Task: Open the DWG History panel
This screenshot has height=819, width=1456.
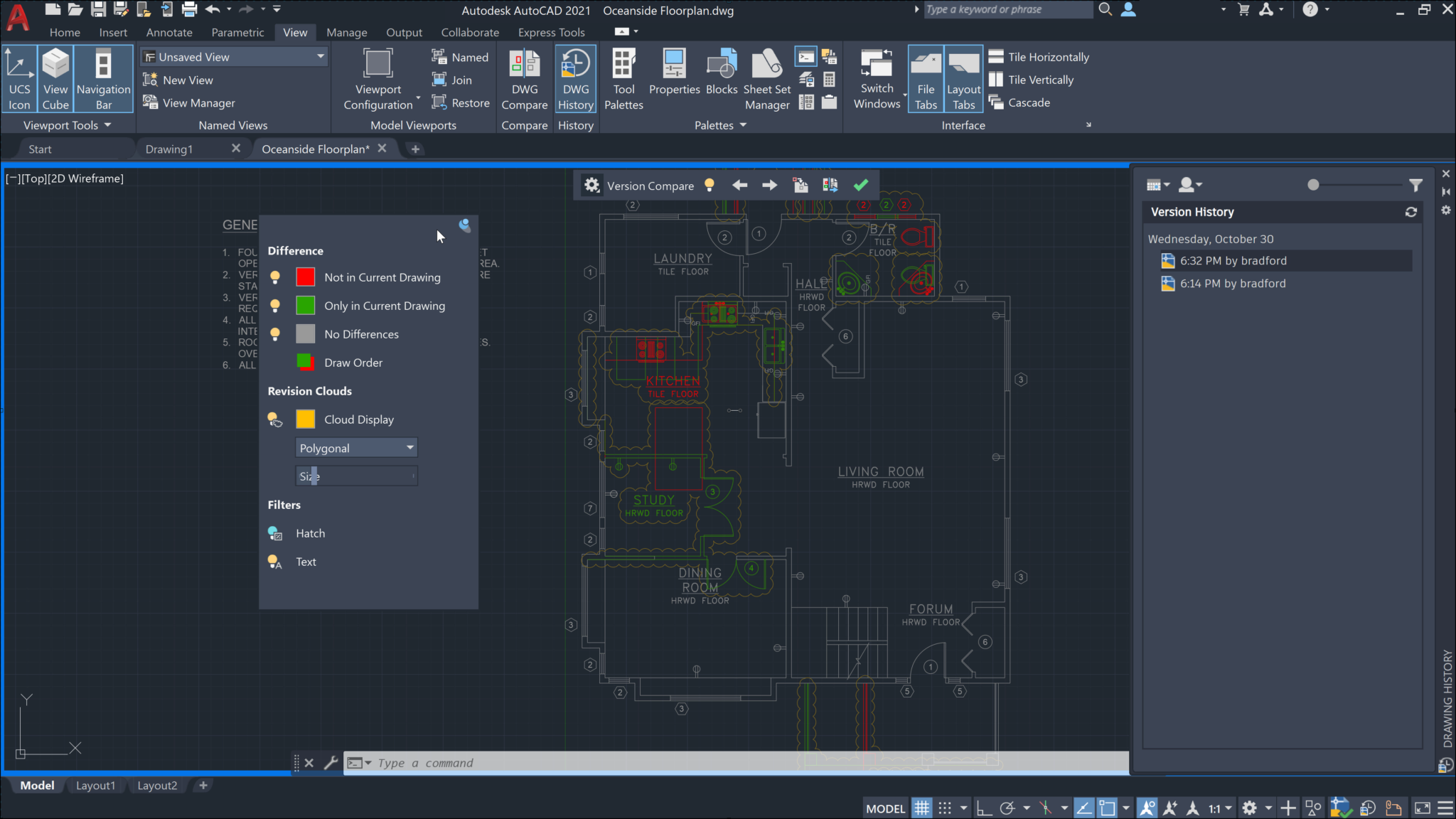Action: [x=575, y=78]
